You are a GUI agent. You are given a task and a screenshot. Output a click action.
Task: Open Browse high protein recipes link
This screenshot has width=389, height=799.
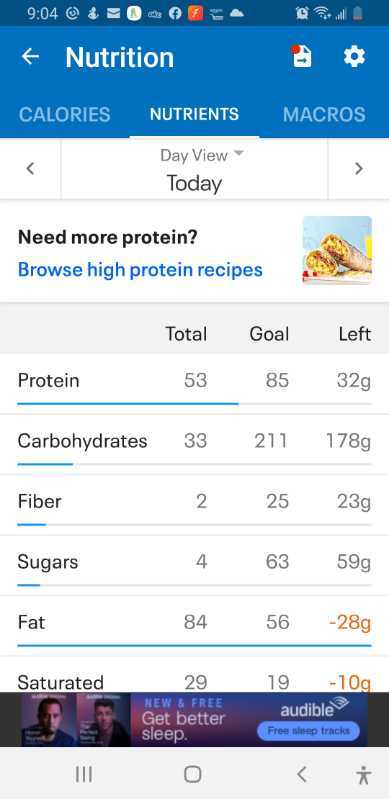tap(140, 270)
